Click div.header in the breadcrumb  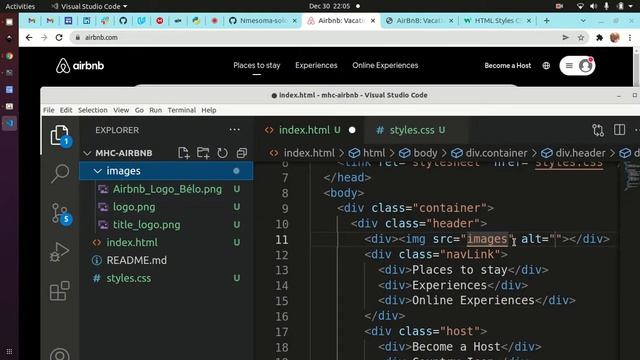click(x=580, y=153)
